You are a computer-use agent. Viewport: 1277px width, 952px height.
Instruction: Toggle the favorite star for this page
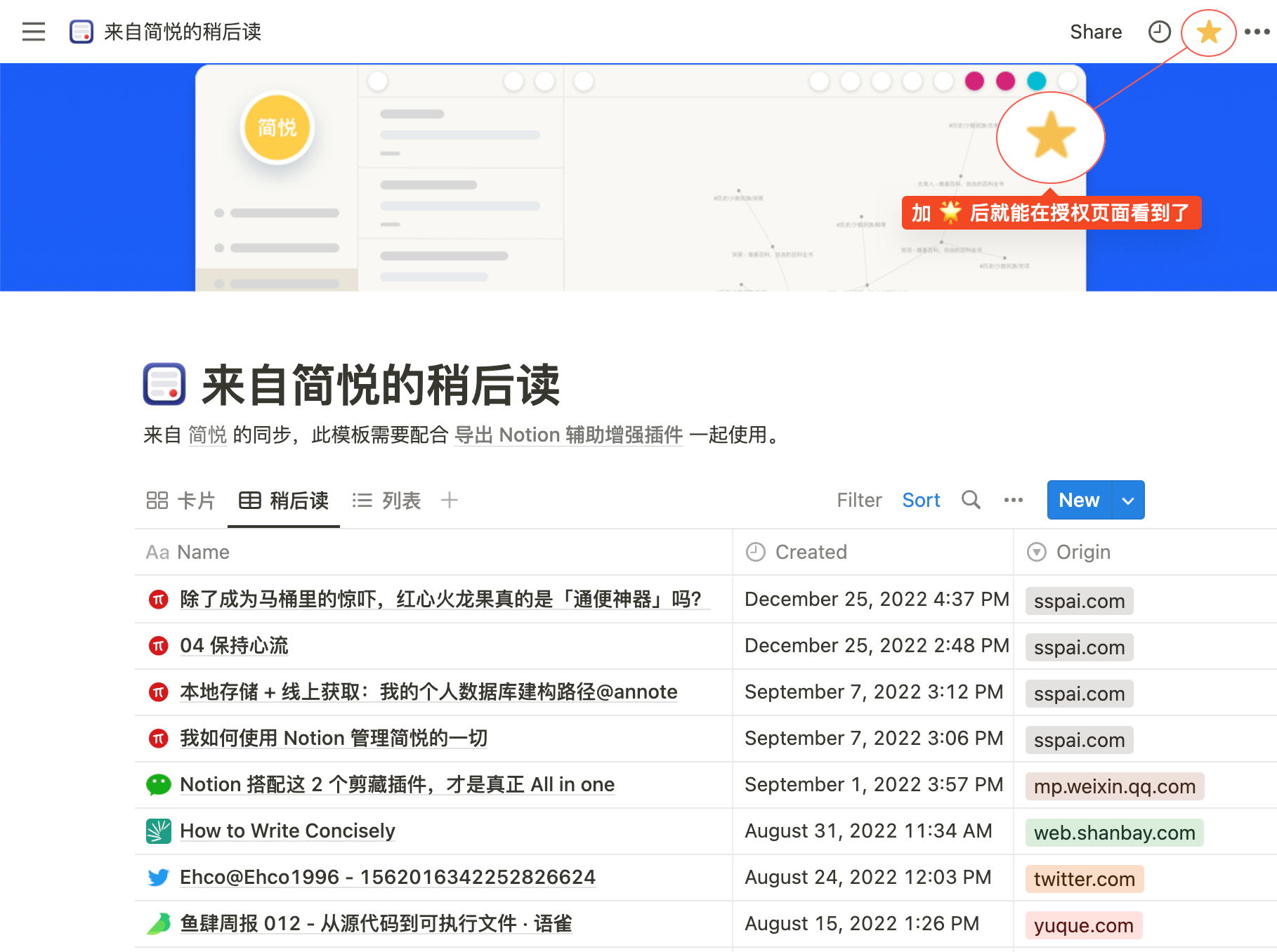point(1208,32)
